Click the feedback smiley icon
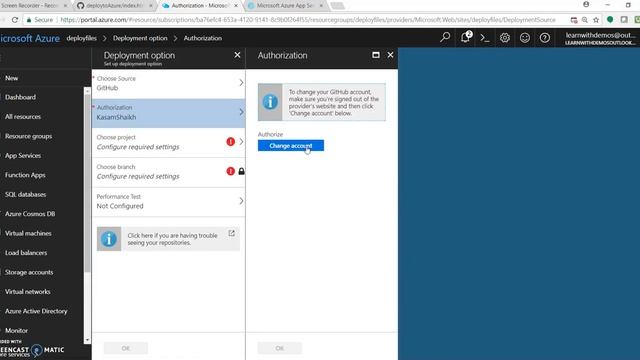This screenshot has width=640, height=360. point(525,38)
